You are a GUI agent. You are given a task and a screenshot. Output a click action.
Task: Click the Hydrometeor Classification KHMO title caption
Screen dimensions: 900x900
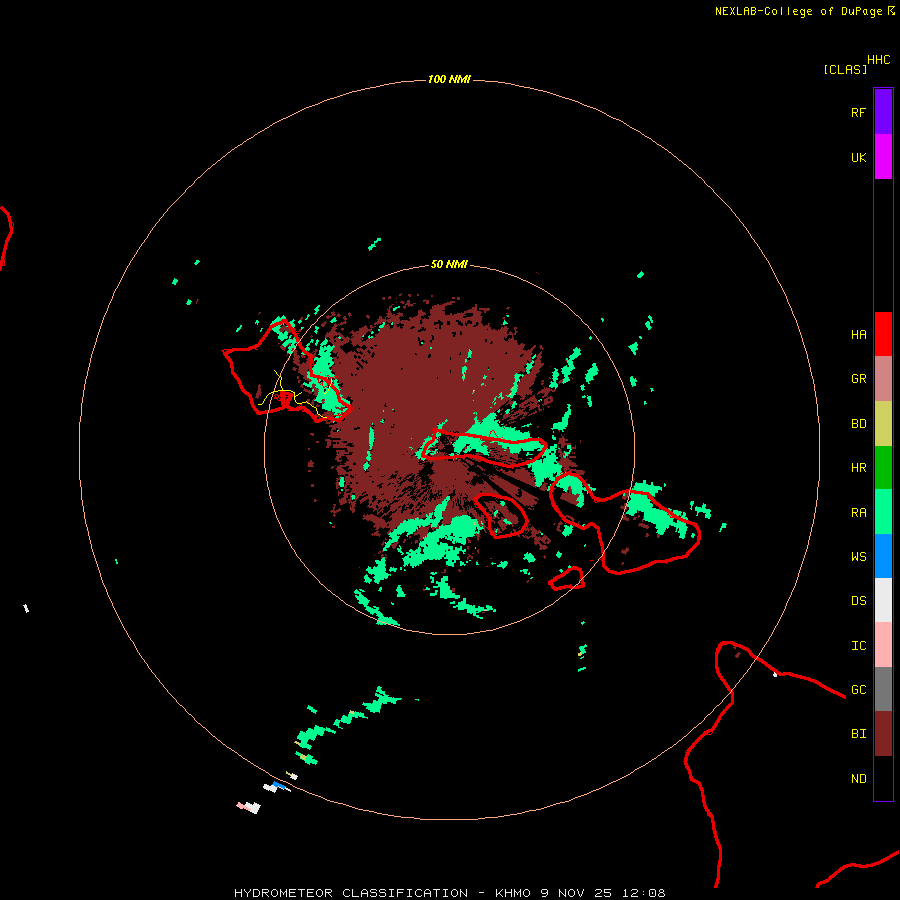(449, 893)
